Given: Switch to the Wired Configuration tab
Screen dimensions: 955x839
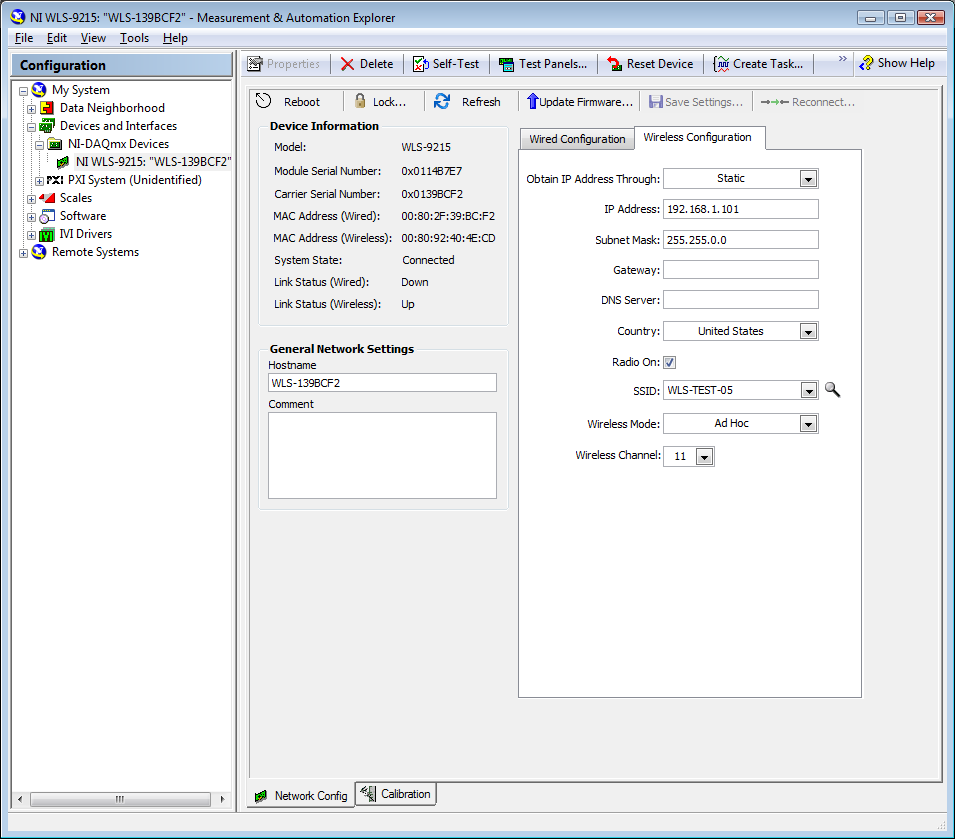Looking at the screenshot, I should click(x=577, y=139).
